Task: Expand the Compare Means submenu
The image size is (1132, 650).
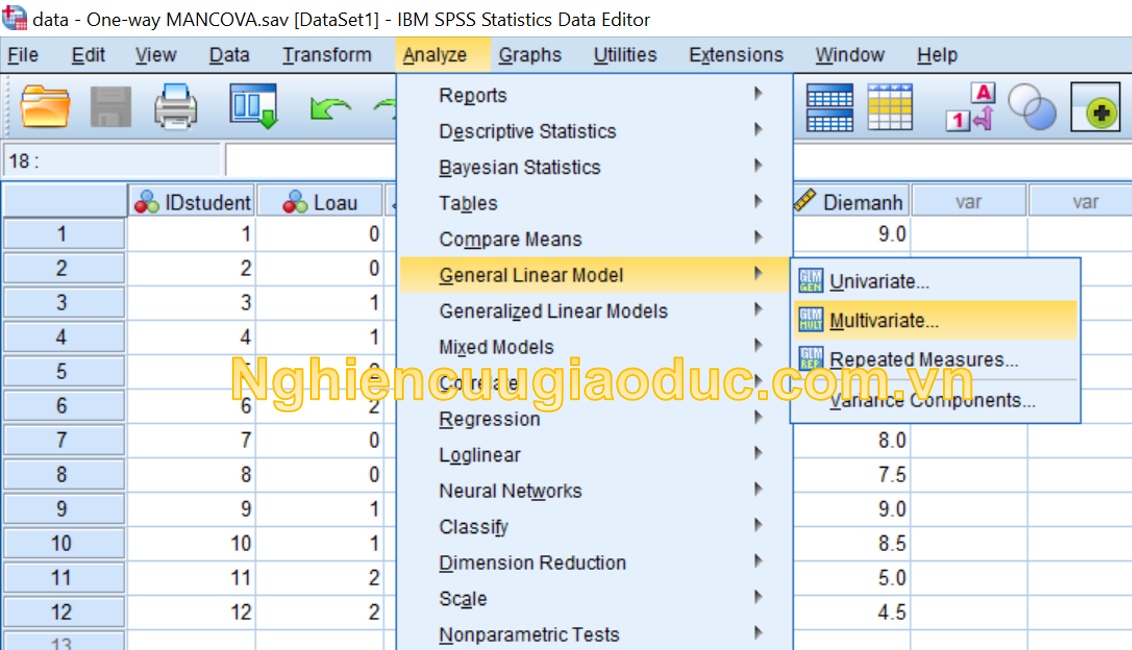Action: coord(510,239)
